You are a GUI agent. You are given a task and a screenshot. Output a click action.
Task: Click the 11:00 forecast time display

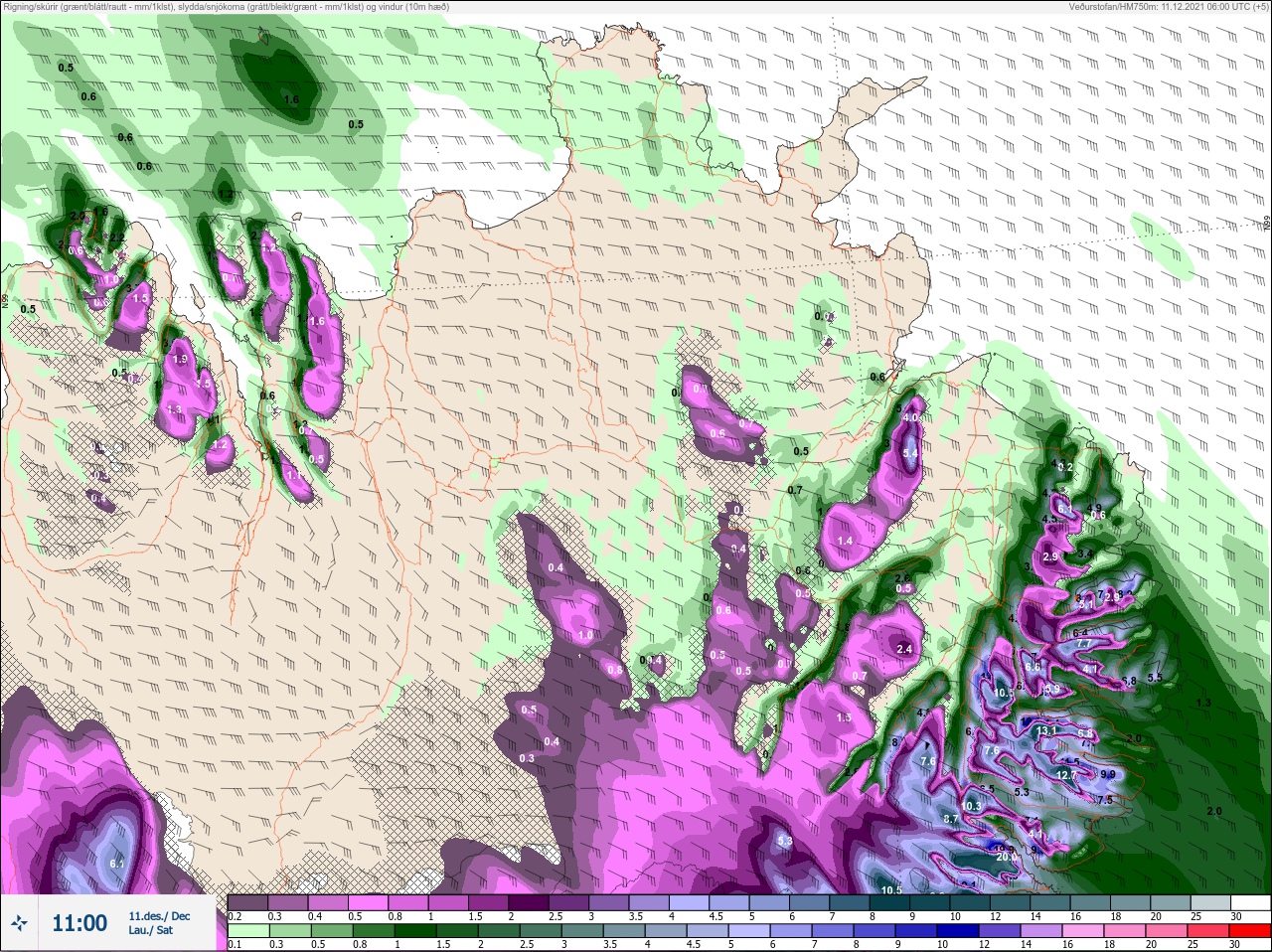point(79,923)
